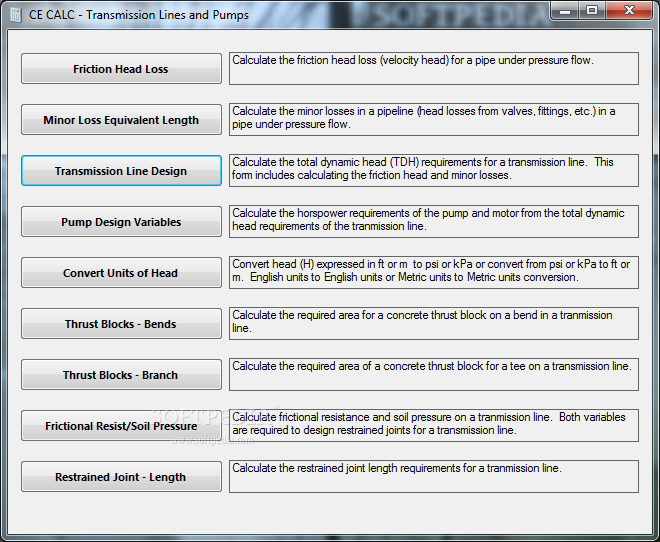Open Thrust Blocks - Bends calculator
Image resolution: width=660 pixels, height=542 pixels.
pyautogui.click(x=121, y=324)
